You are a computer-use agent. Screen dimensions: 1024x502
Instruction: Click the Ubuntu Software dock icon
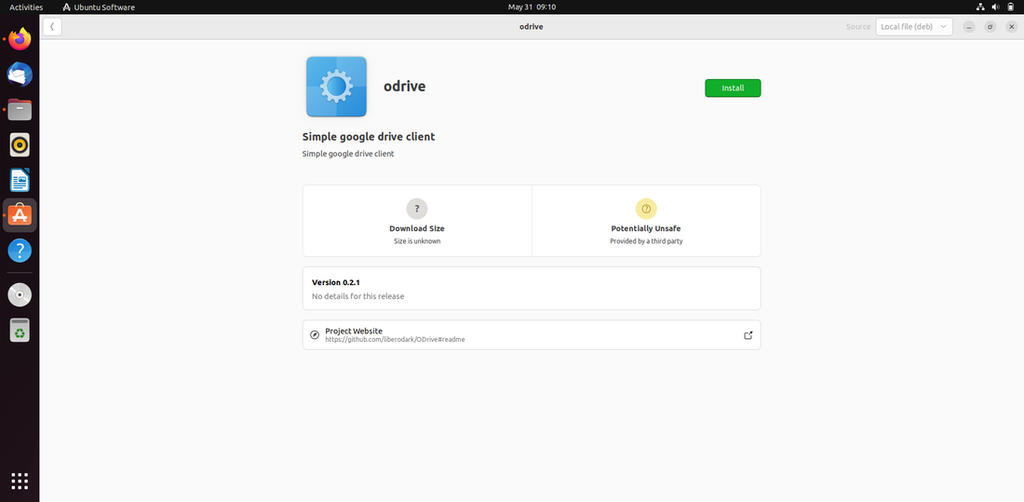coord(20,215)
